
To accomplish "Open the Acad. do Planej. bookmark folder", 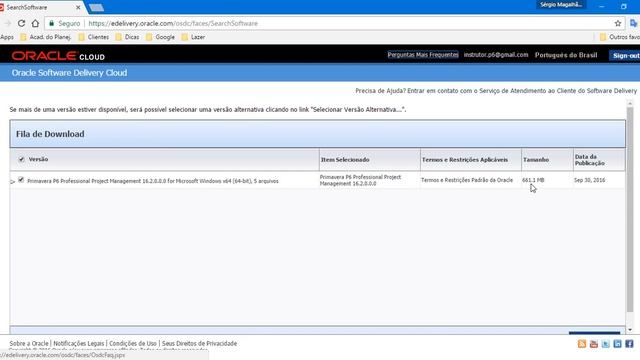I will (x=45, y=37).
